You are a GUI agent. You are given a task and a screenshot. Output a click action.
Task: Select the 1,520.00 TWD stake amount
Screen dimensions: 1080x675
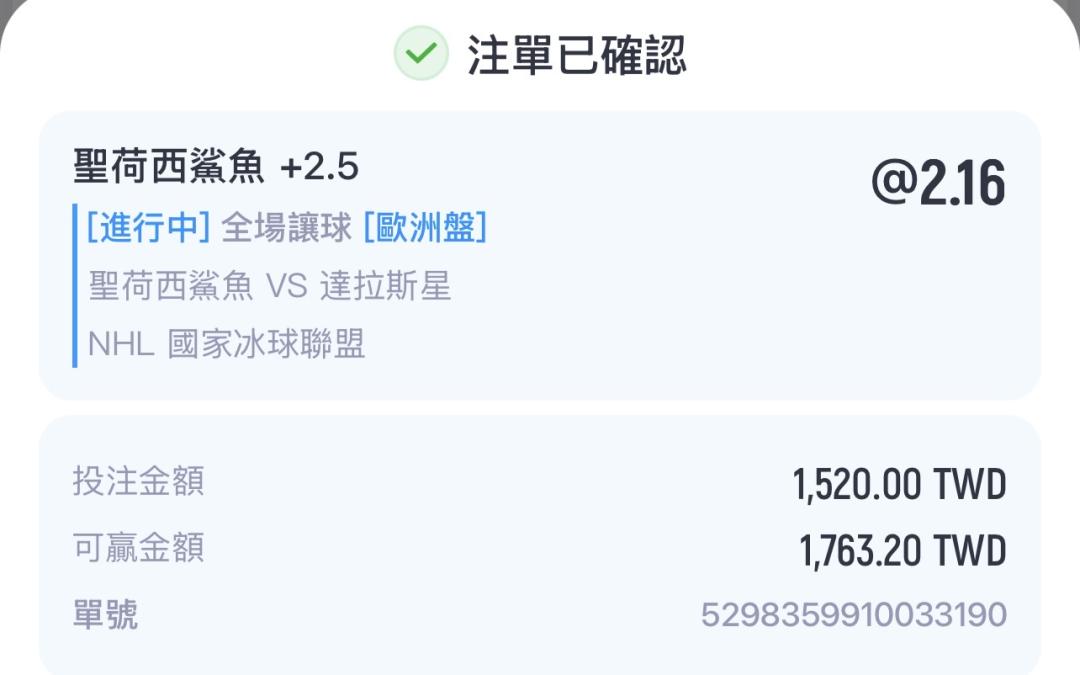click(x=899, y=485)
